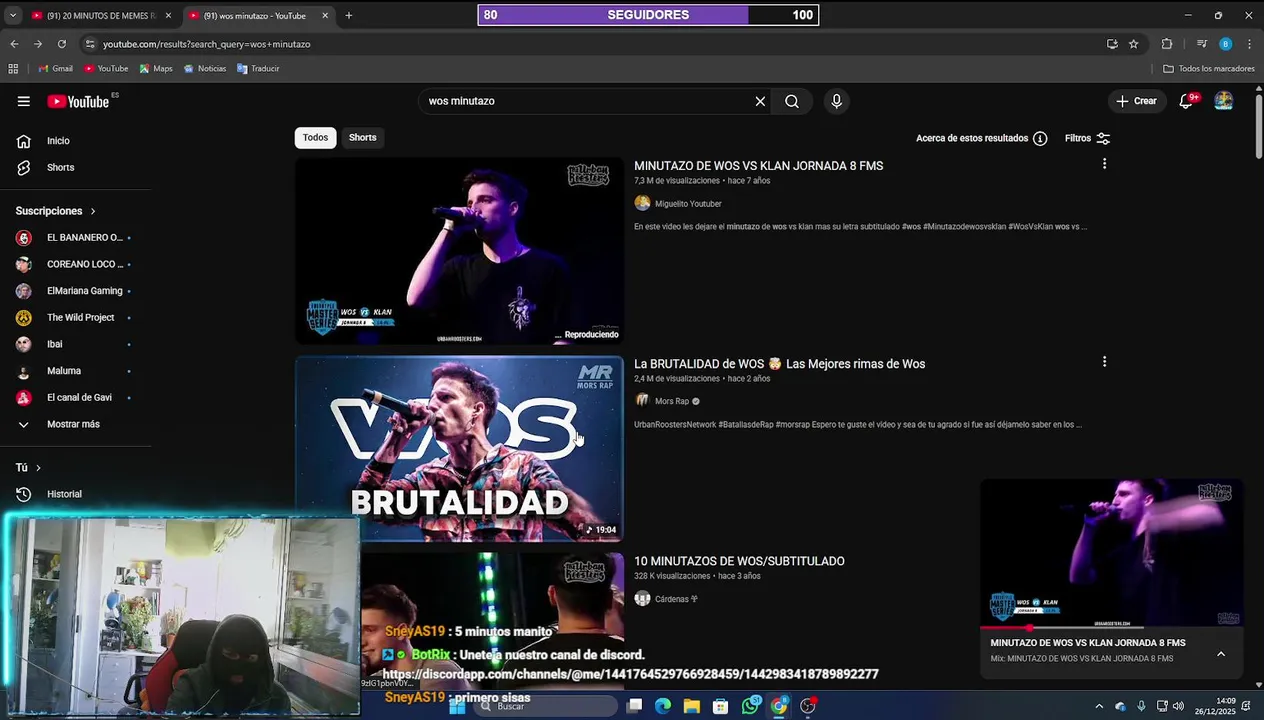Click the magnifier search button
Screen dimensions: 1264x720
(792, 101)
